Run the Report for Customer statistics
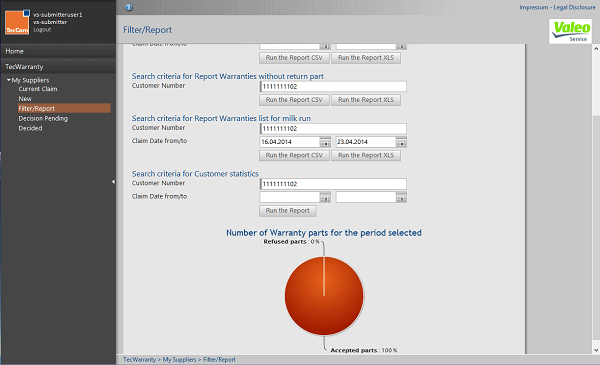This screenshot has height=365, width=600. pyautogui.click(x=287, y=211)
